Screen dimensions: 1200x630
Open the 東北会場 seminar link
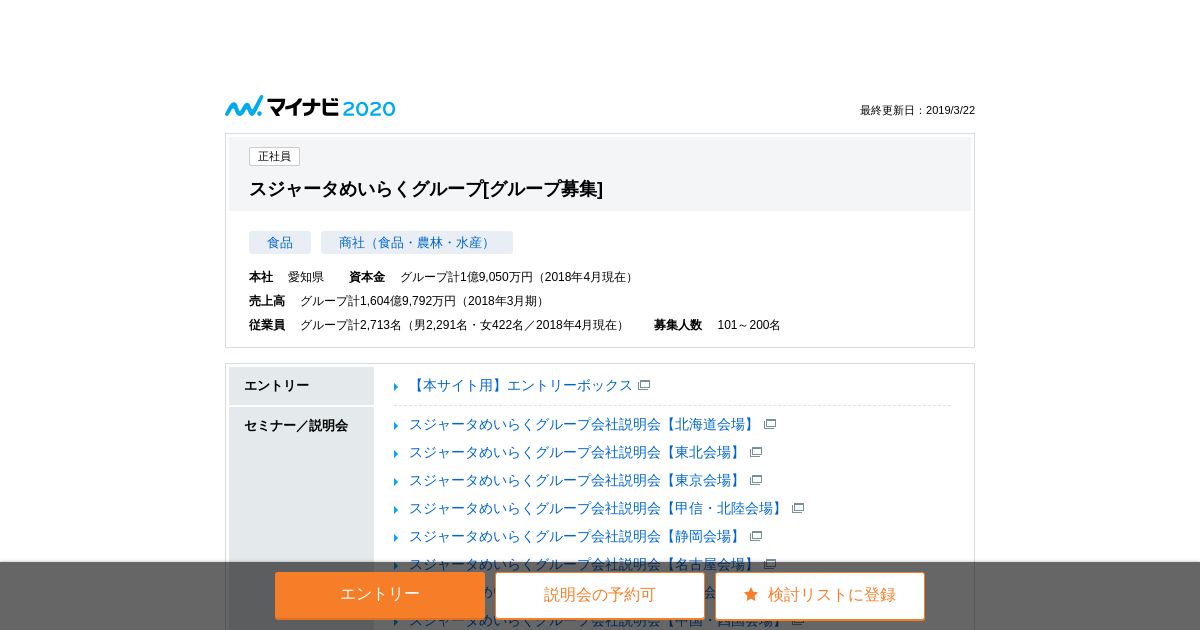pos(576,452)
